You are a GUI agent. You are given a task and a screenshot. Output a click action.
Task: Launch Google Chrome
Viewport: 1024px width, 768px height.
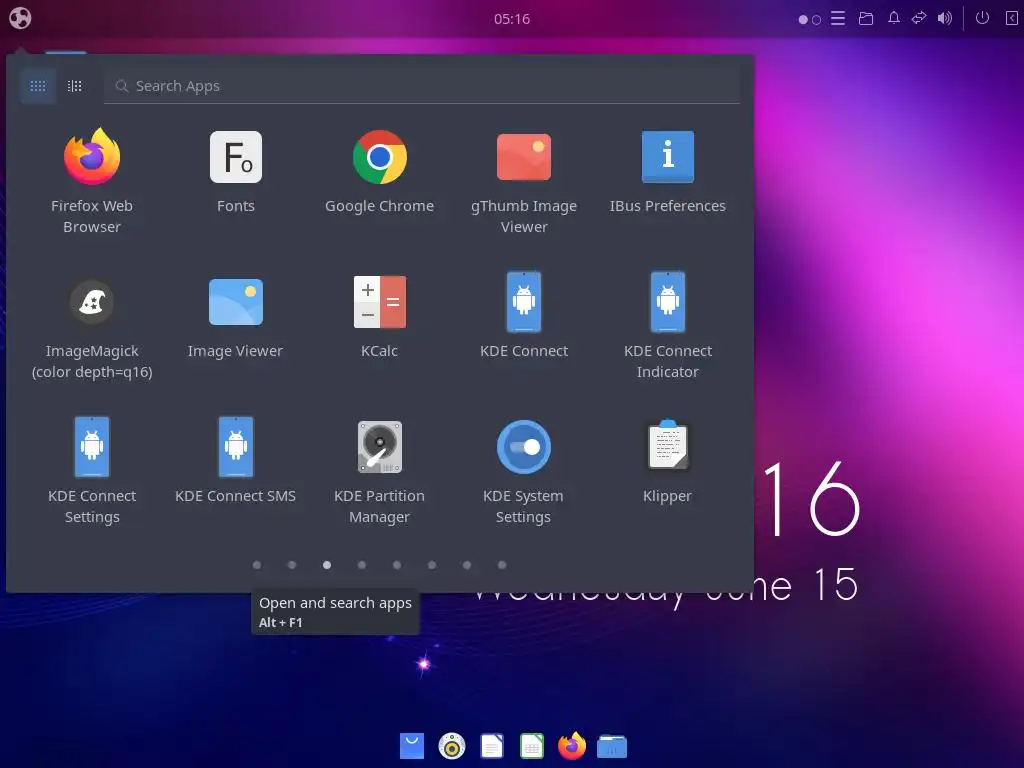(379, 171)
